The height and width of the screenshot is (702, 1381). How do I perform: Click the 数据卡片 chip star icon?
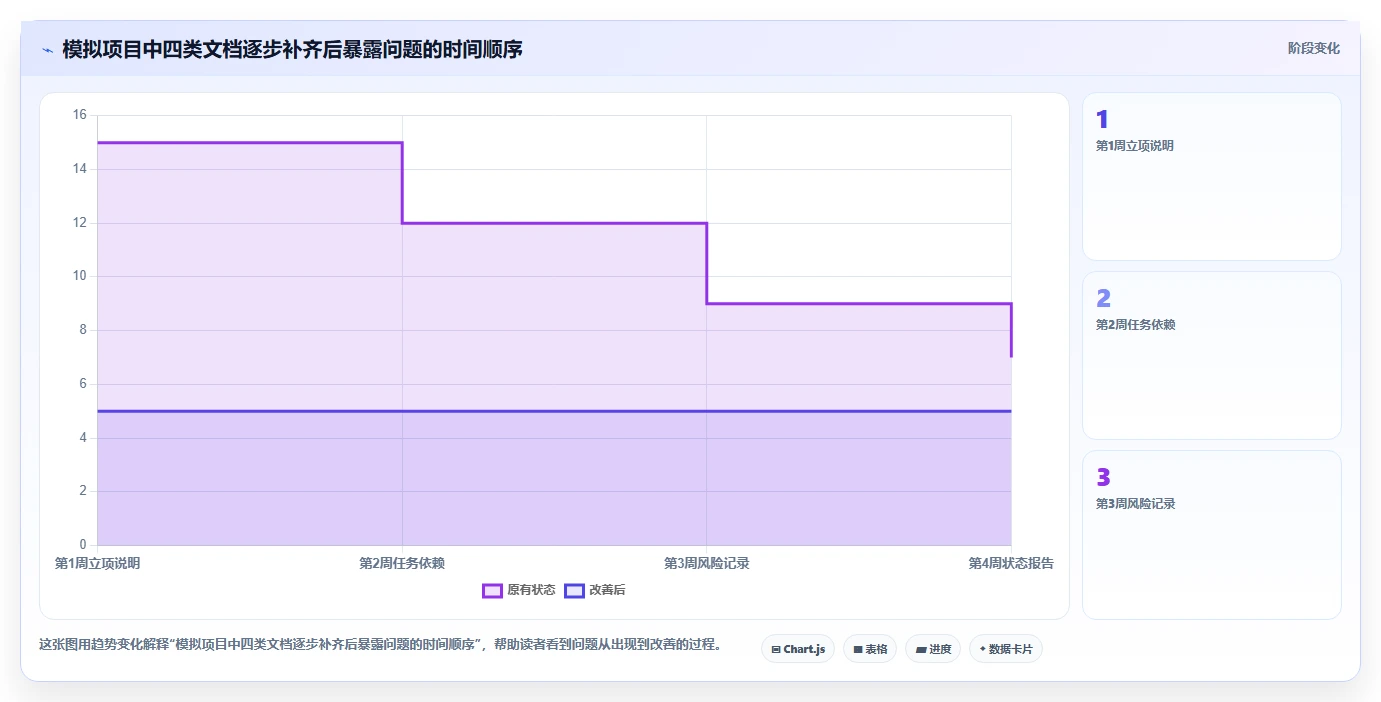coord(982,649)
